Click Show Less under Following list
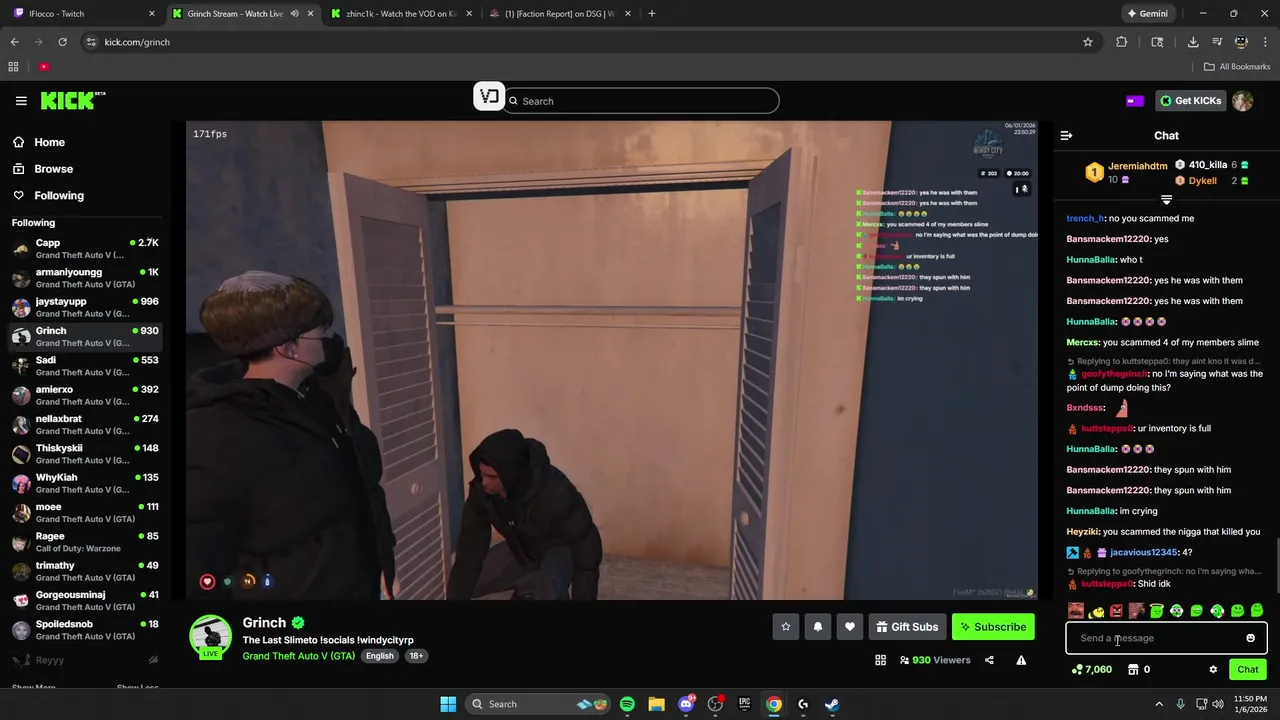This screenshot has height=720, width=1280. tap(137, 687)
